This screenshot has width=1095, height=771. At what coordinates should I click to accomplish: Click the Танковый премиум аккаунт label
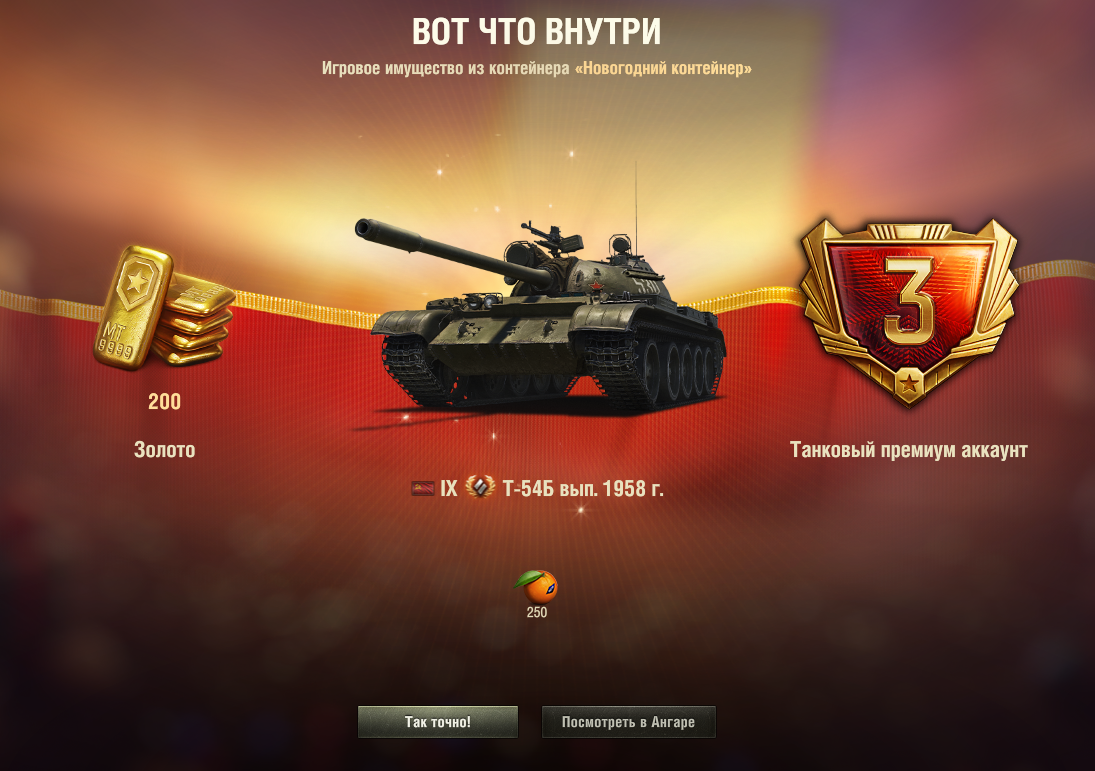pos(909,449)
